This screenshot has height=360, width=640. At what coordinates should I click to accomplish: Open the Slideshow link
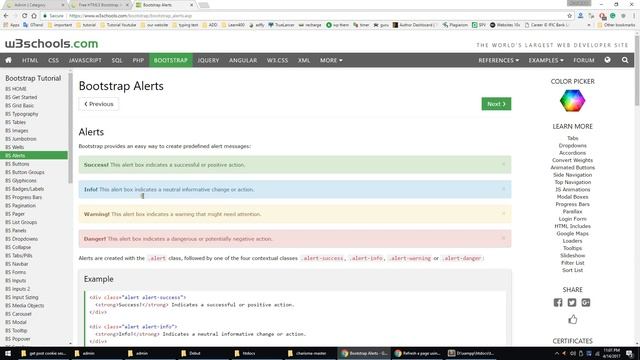pyautogui.click(x=572, y=256)
